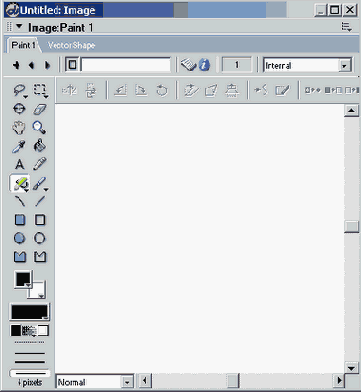Screen dimensions: 361x392
Task: Switch to the VectorShape tab
Action: click(71, 45)
